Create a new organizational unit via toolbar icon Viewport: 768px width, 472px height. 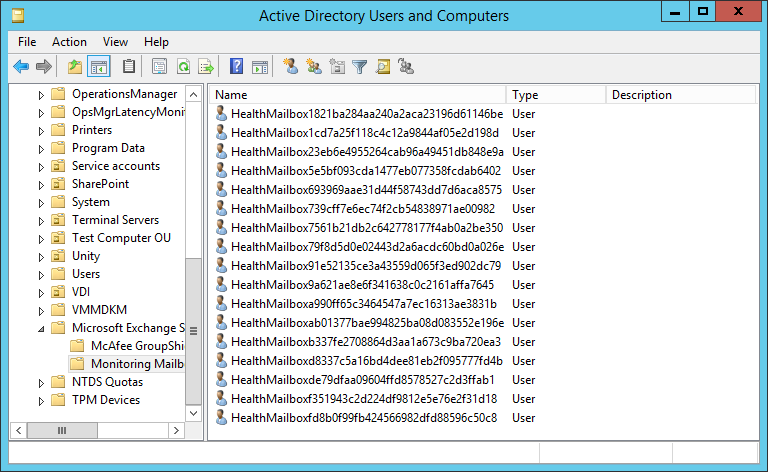point(337,66)
